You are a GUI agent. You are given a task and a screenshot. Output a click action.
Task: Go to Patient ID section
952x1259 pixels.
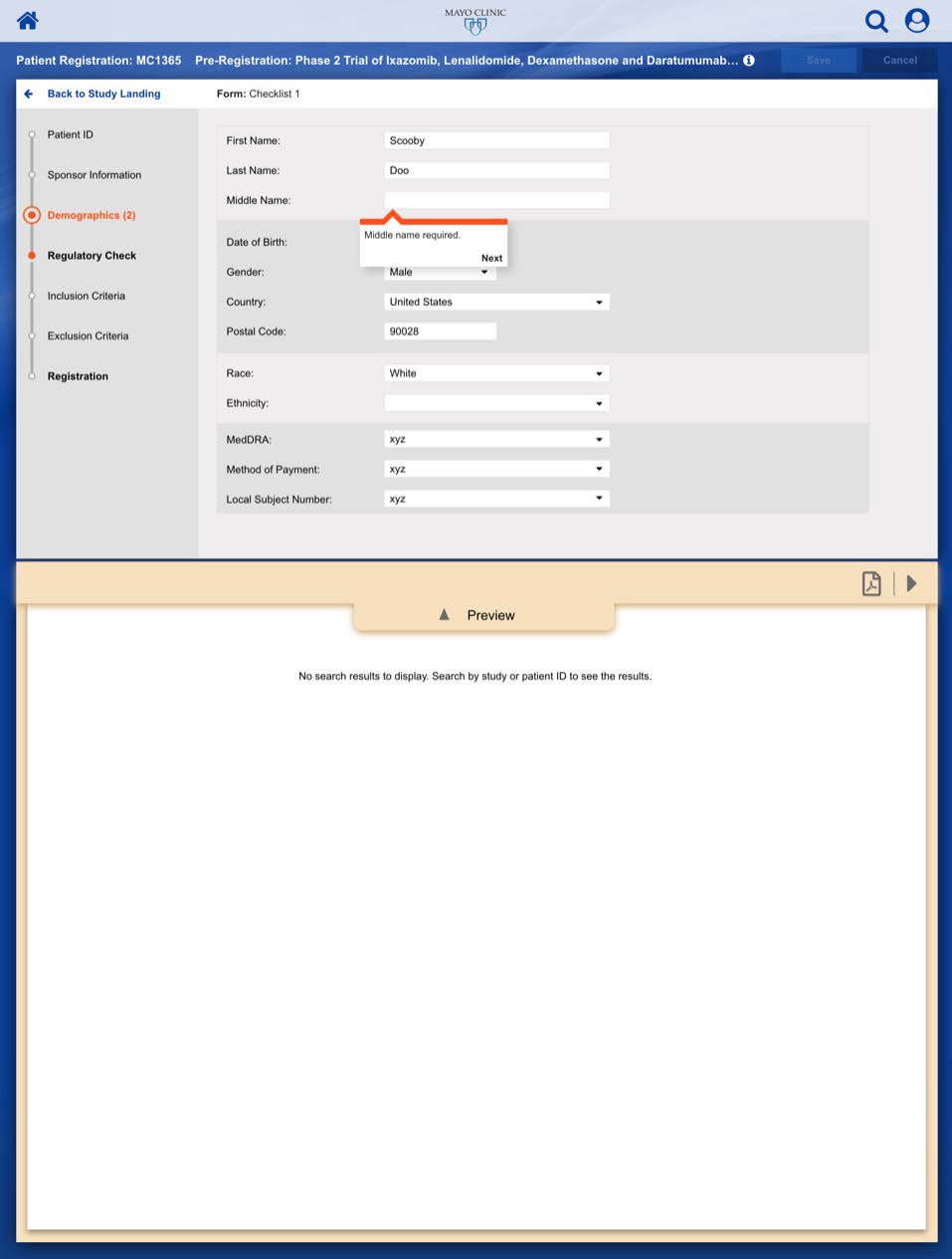point(71,134)
